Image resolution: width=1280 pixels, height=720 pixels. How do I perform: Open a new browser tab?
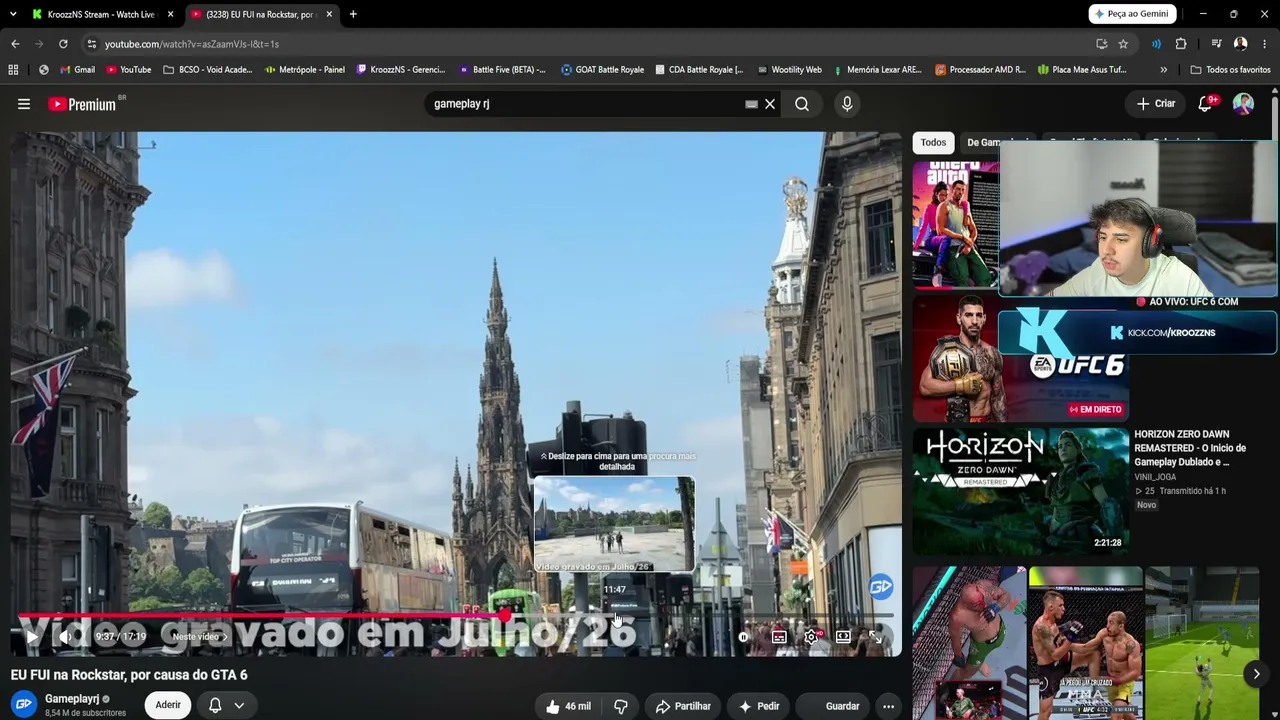(x=353, y=14)
